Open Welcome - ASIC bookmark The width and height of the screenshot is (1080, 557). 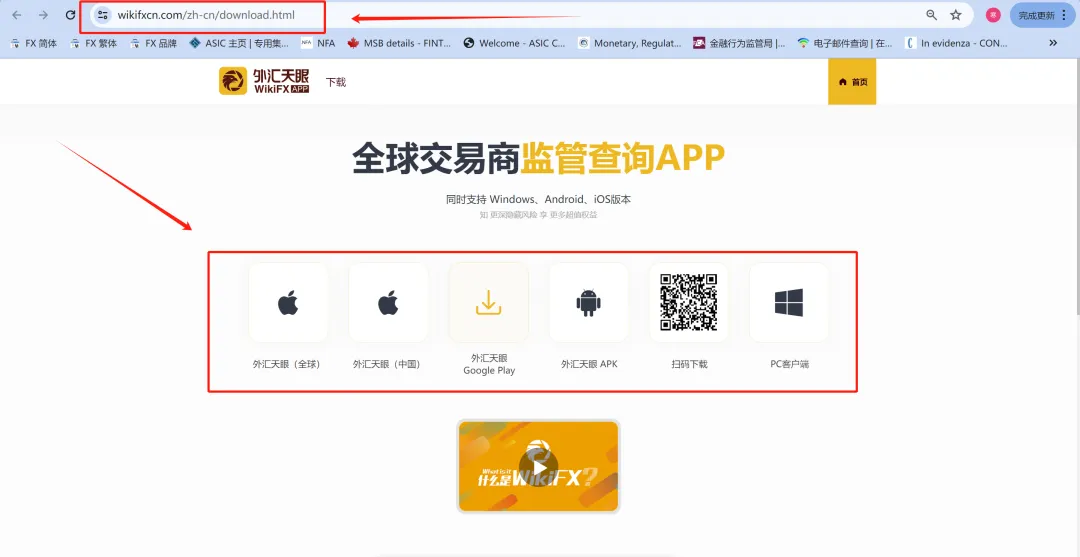515,43
